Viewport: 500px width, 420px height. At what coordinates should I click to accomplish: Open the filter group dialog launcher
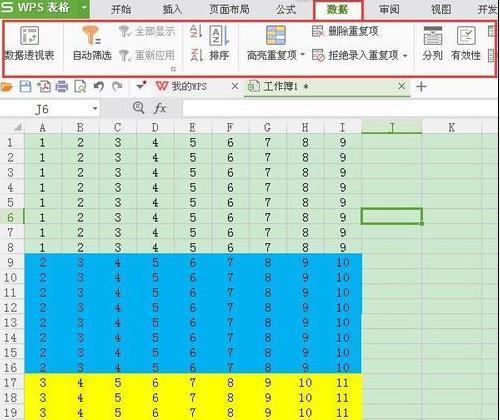(x=173, y=69)
